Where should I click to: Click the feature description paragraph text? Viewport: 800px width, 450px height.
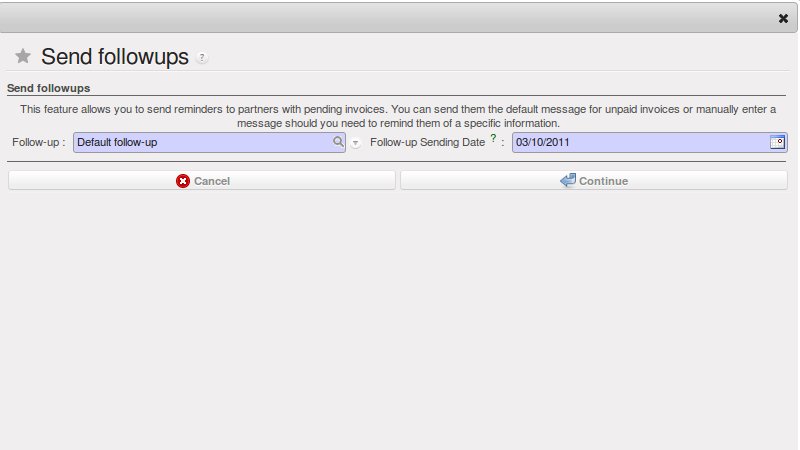coord(398,115)
